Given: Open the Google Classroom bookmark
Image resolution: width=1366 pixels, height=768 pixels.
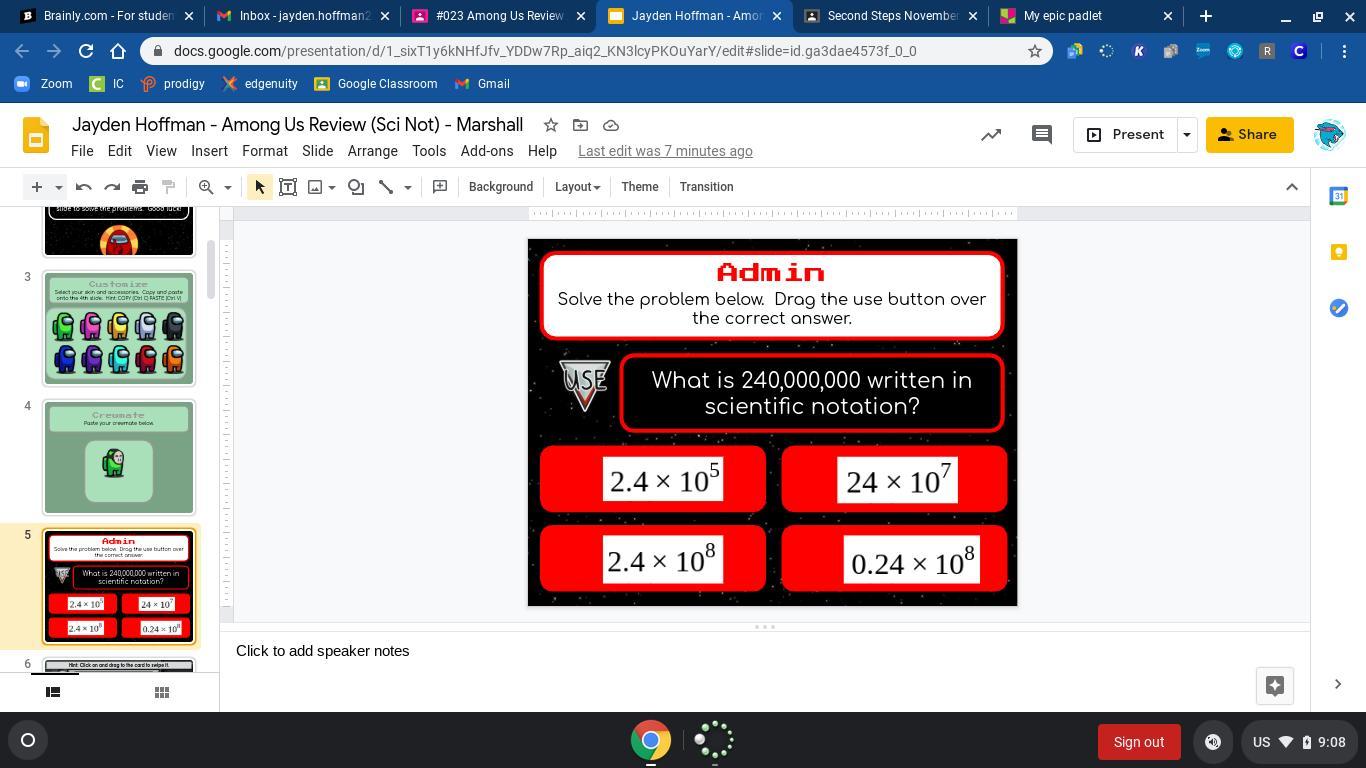Looking at the screenshot, I should [x=376, y=84].
